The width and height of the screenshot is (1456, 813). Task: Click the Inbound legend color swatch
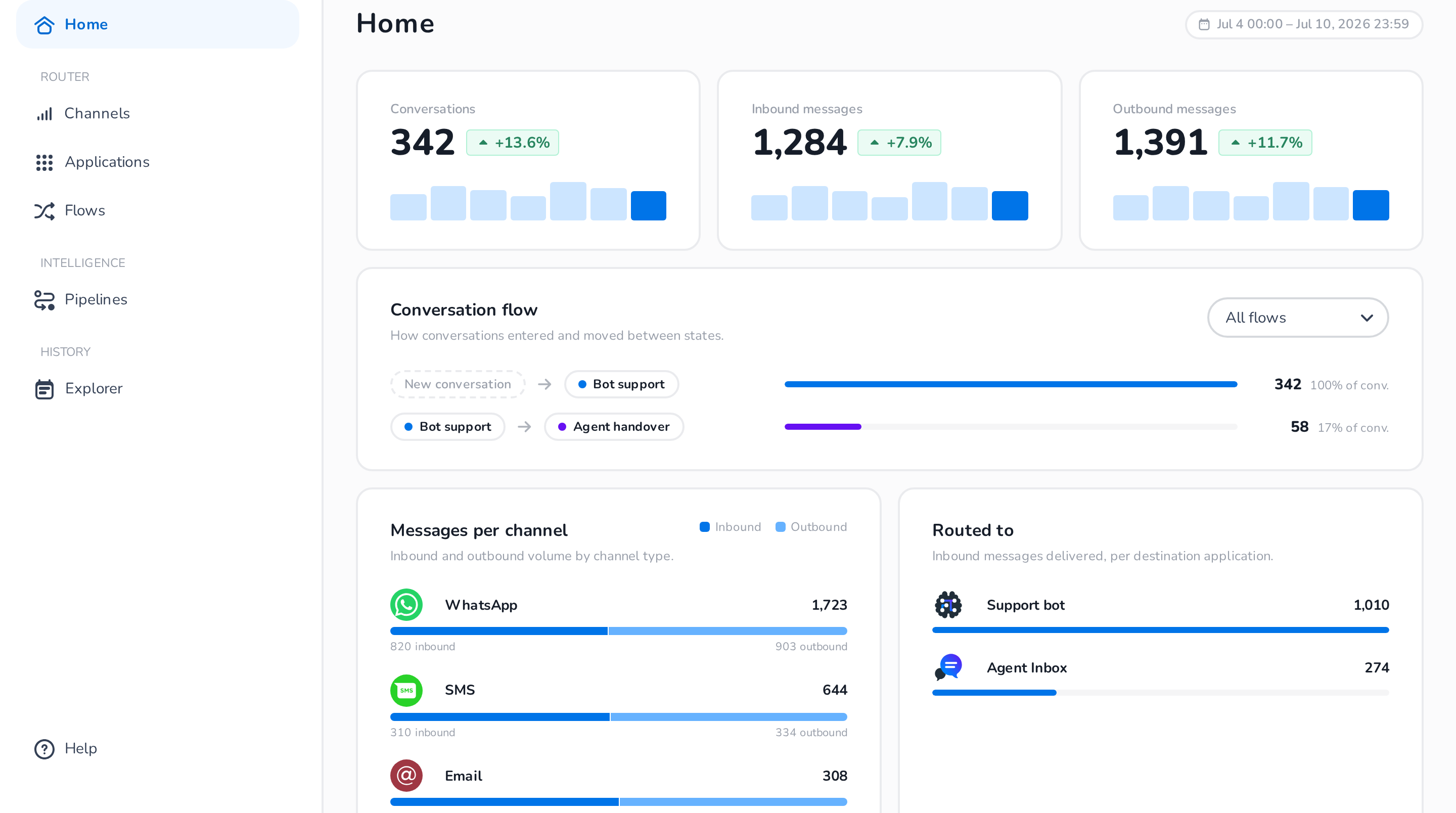pos(704,527)
